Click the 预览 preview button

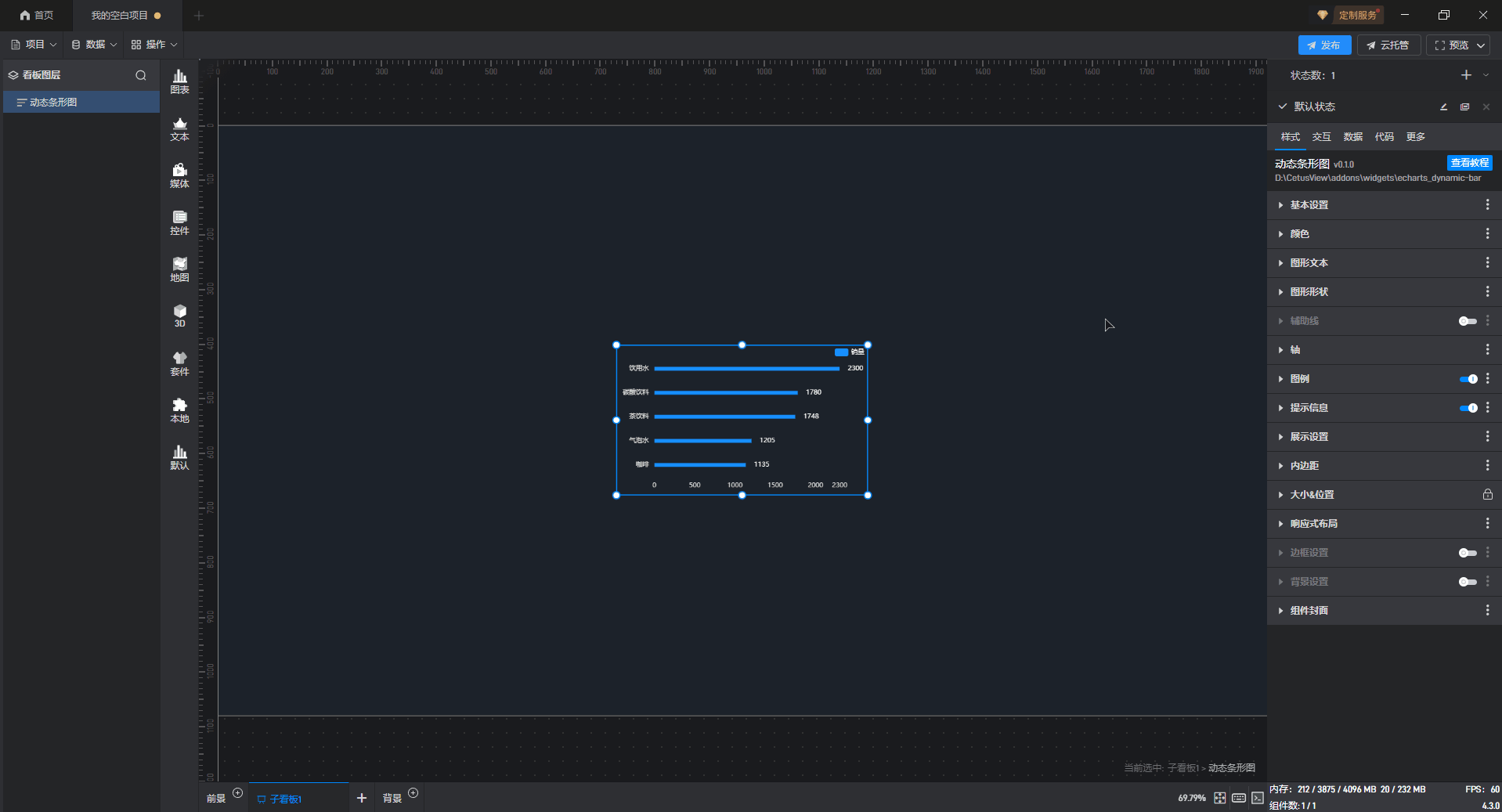(x=1451, y=45)
